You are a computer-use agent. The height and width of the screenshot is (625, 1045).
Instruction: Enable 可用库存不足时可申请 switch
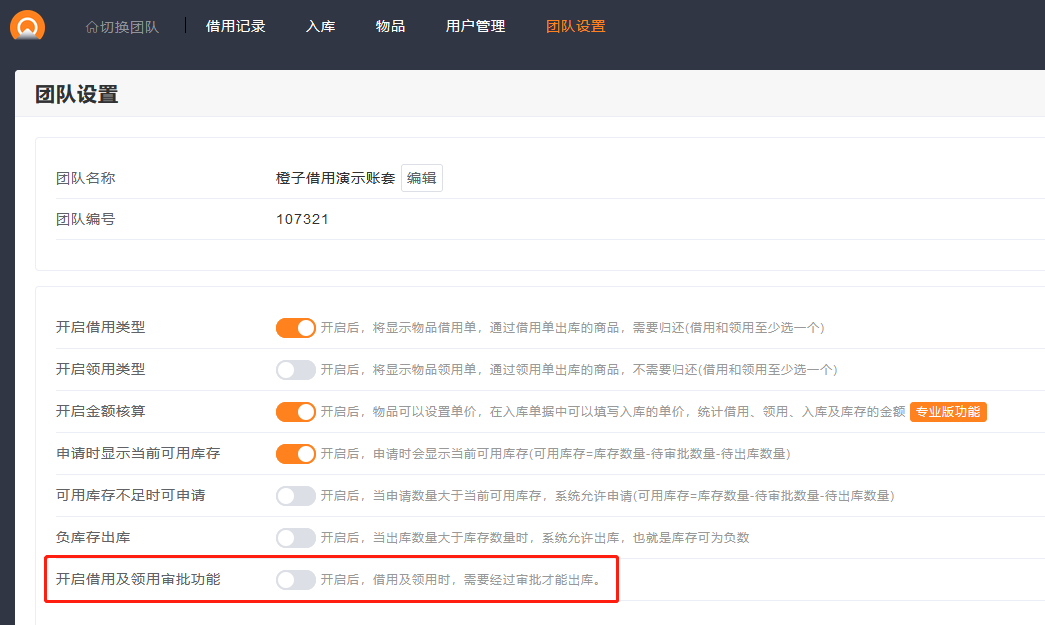pyautogui.click(x=296, y=496)
